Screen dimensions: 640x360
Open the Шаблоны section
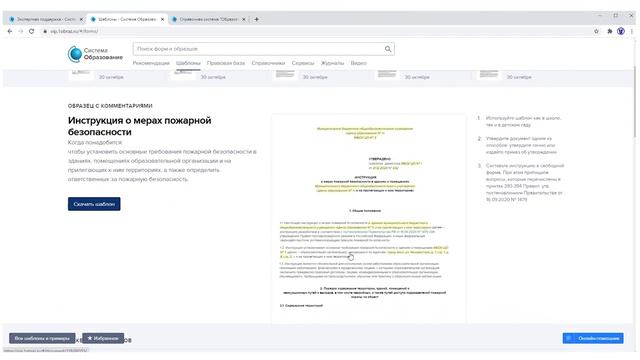pyautogui.click(x=188, y=63)
